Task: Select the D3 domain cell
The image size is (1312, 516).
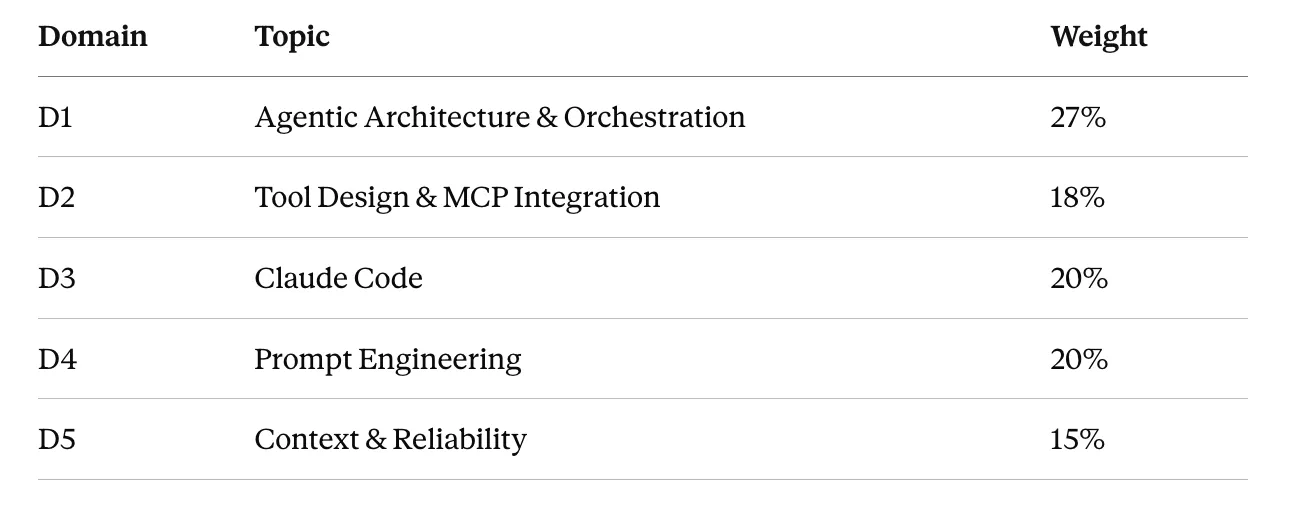Action: coord(57,278)
